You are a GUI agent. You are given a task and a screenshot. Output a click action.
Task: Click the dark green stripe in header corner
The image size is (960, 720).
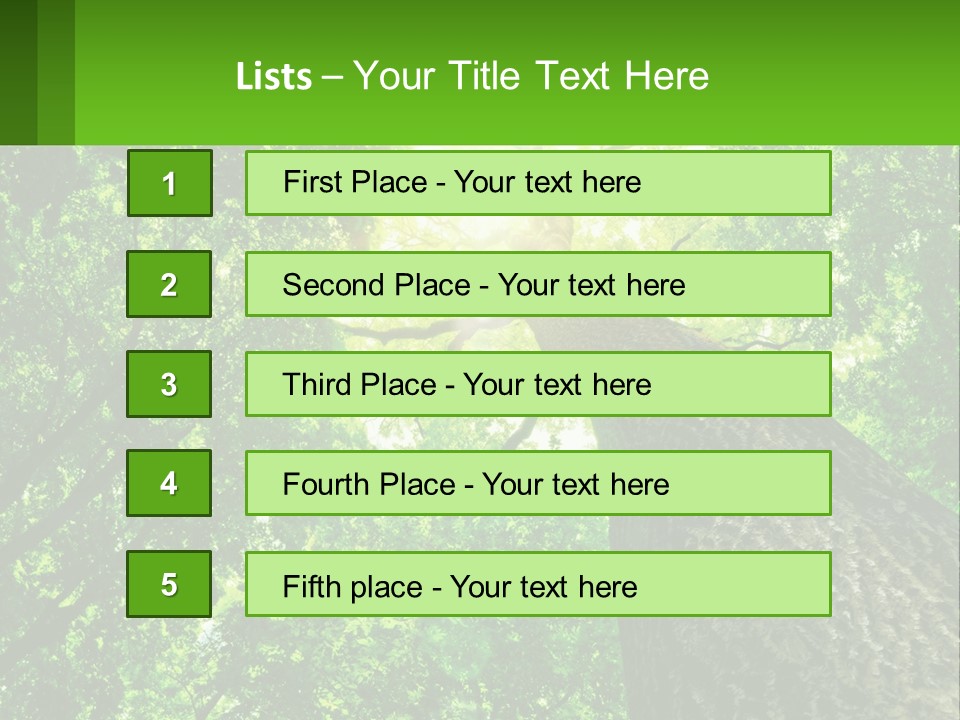pyautogui.click(x=18, y=72)
